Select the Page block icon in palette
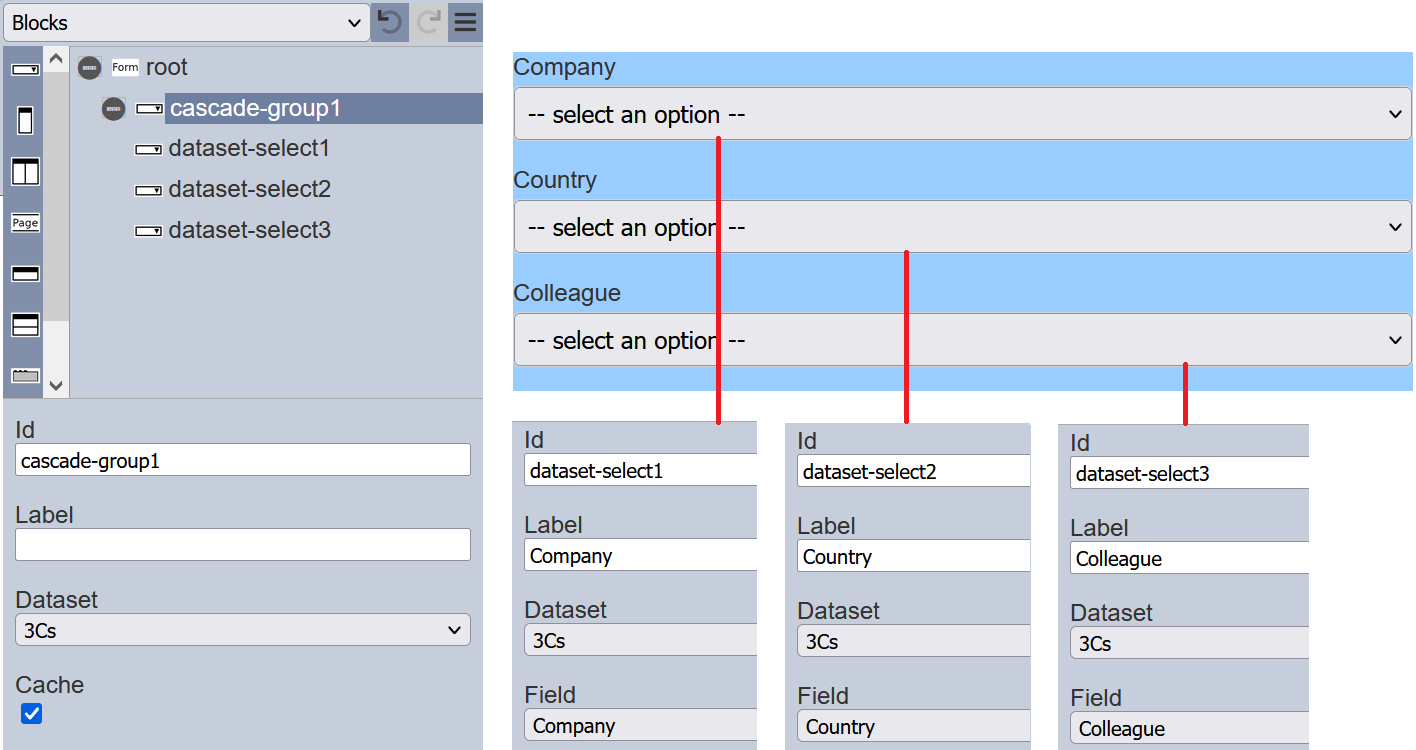Viewport: 1416px width, 750px height. pyautogui.click(x=25, y=223)
